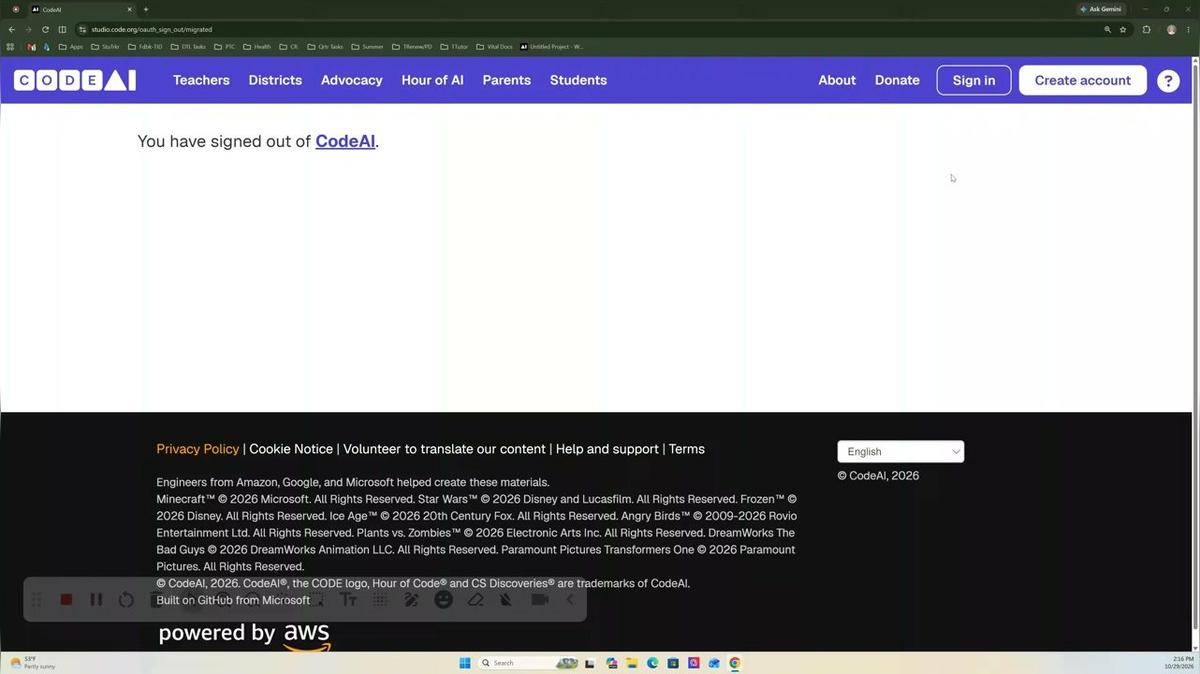
Task: Click the Windows taskbar Search box
Action: tap(527, 663)
